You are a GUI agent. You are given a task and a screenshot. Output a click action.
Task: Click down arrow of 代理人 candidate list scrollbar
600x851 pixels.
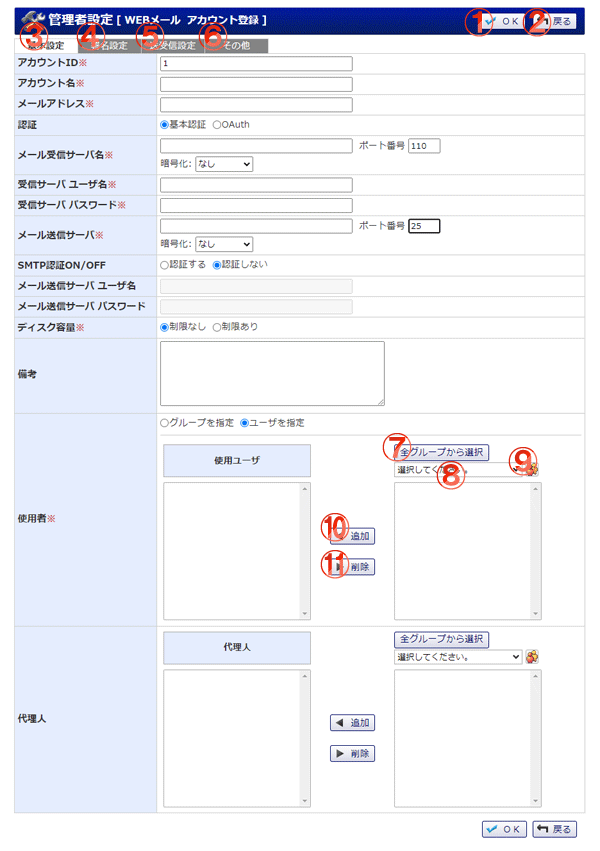pyautogui.click(x=535, y=801)
